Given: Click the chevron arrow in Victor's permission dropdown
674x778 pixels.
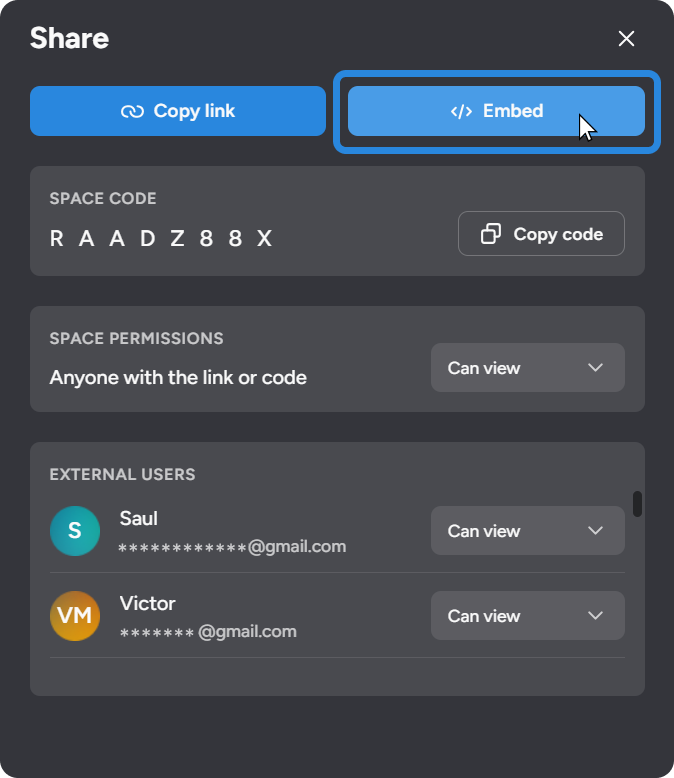Looking at the screenshot, I should tap(596, 616).
